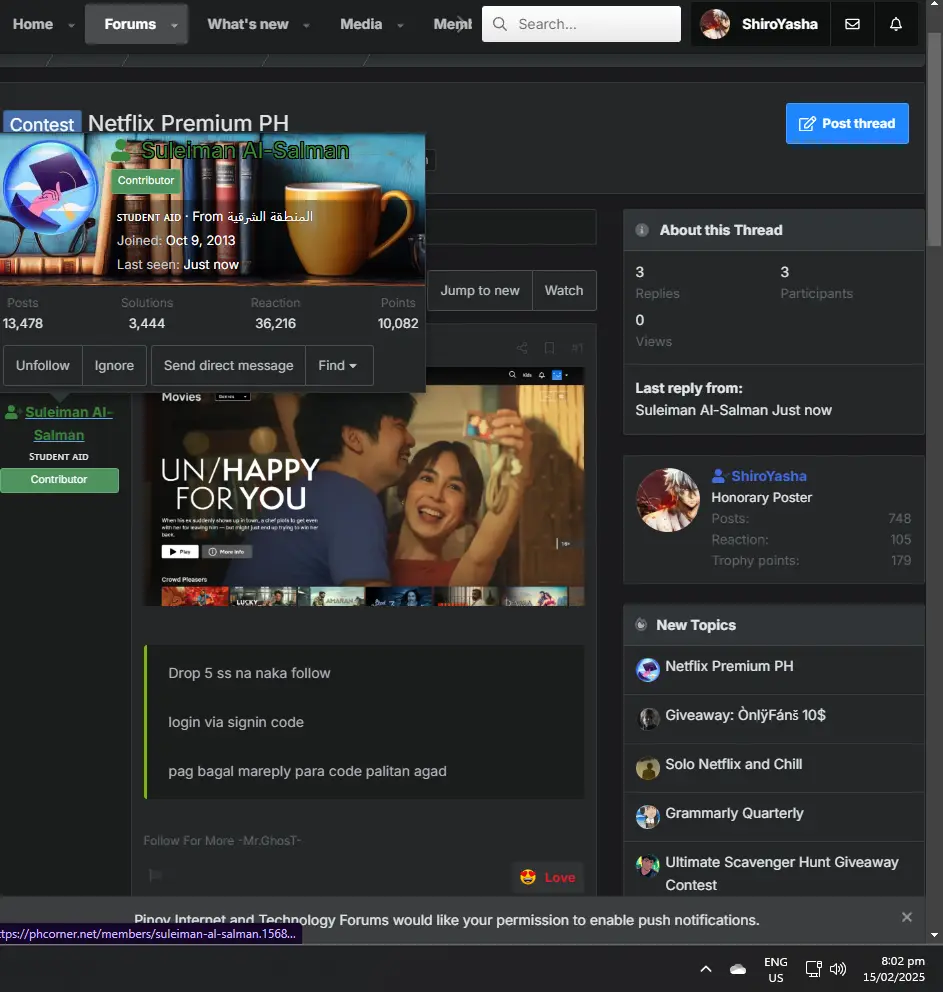Open the Media navigation tab
The image size is (943, 992).
click(x=361, y=24)
